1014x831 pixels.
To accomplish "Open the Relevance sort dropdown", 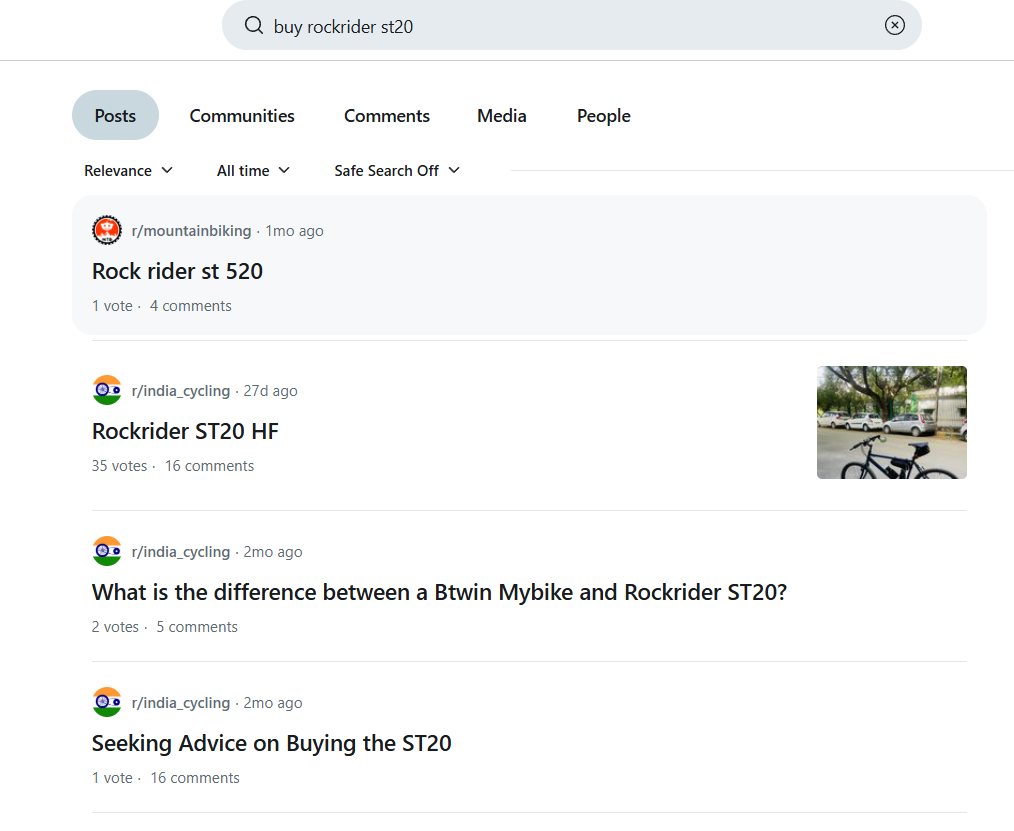I will (x=128, y=171).
